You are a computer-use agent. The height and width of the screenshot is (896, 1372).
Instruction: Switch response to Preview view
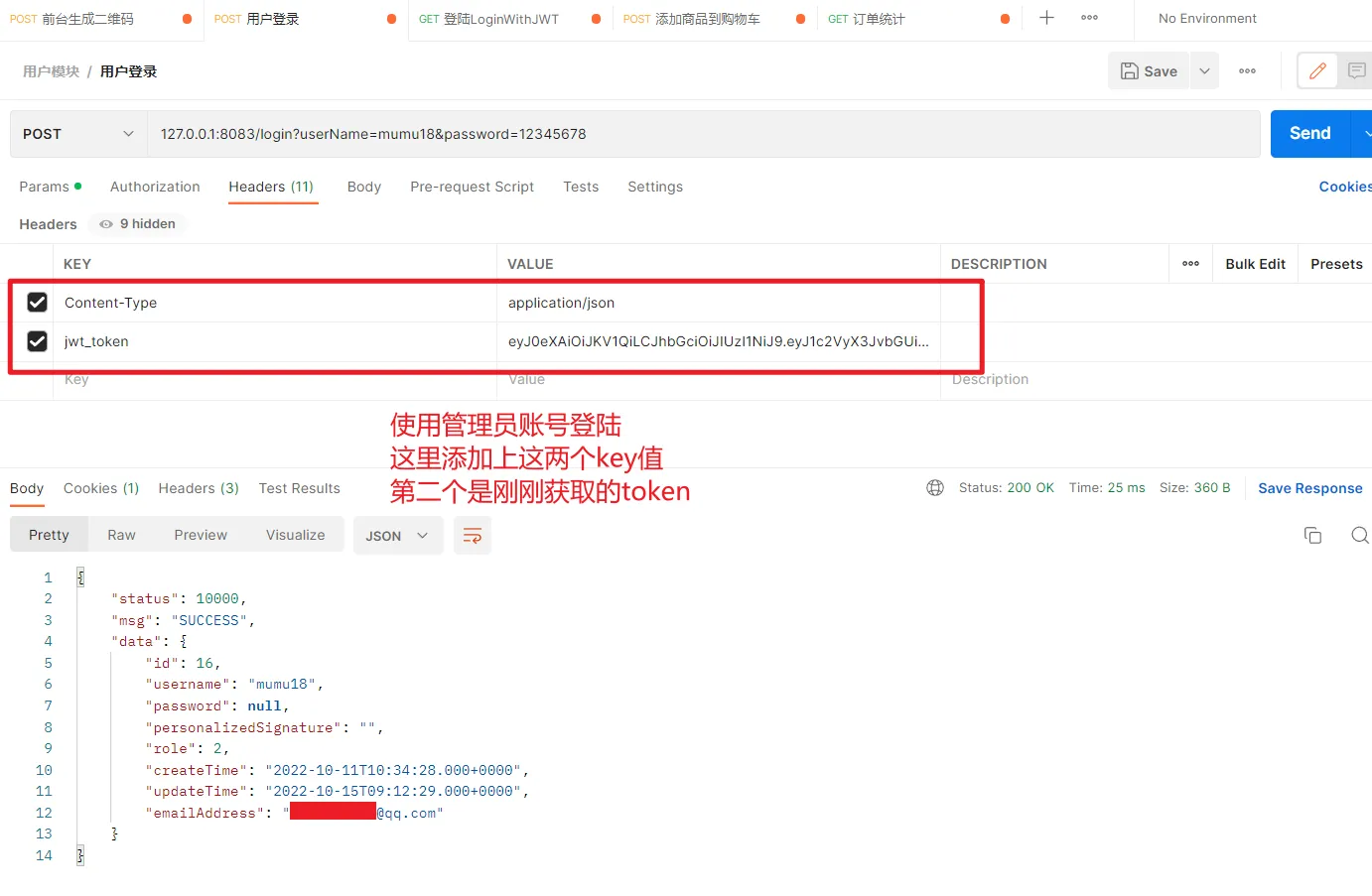click(201, 535)
